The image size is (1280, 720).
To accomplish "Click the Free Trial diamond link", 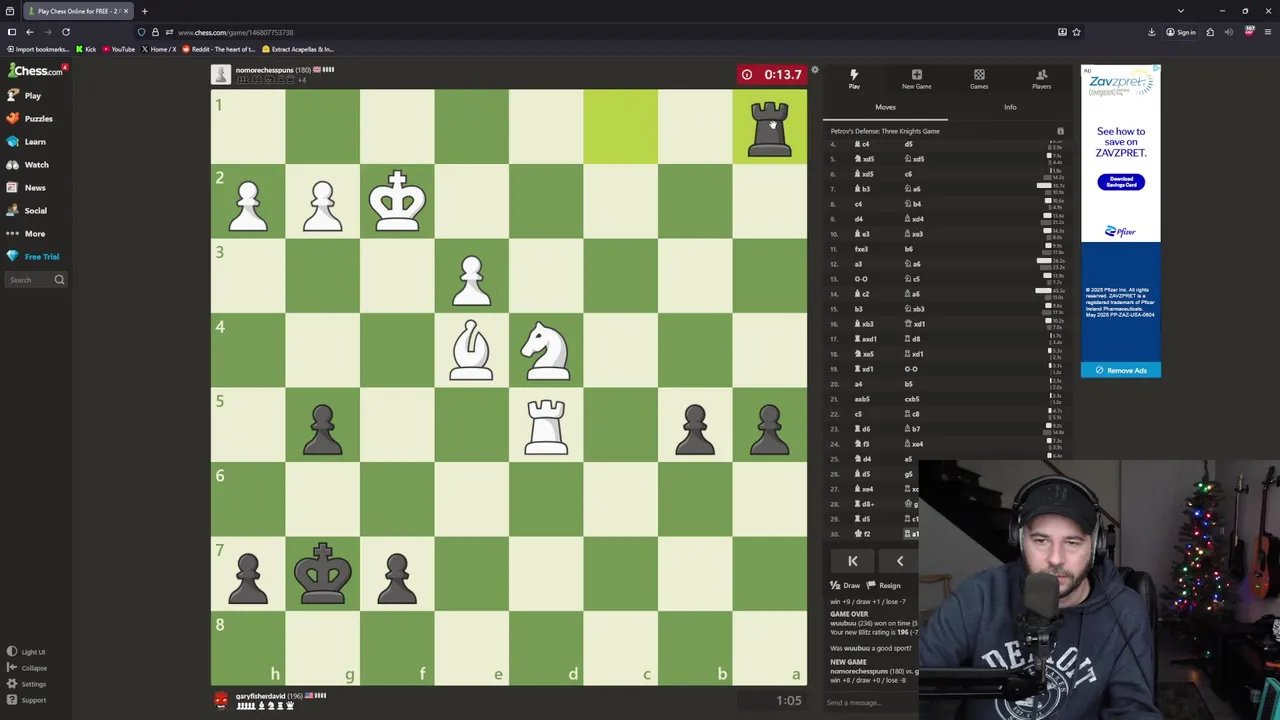I will pos(33,257).
